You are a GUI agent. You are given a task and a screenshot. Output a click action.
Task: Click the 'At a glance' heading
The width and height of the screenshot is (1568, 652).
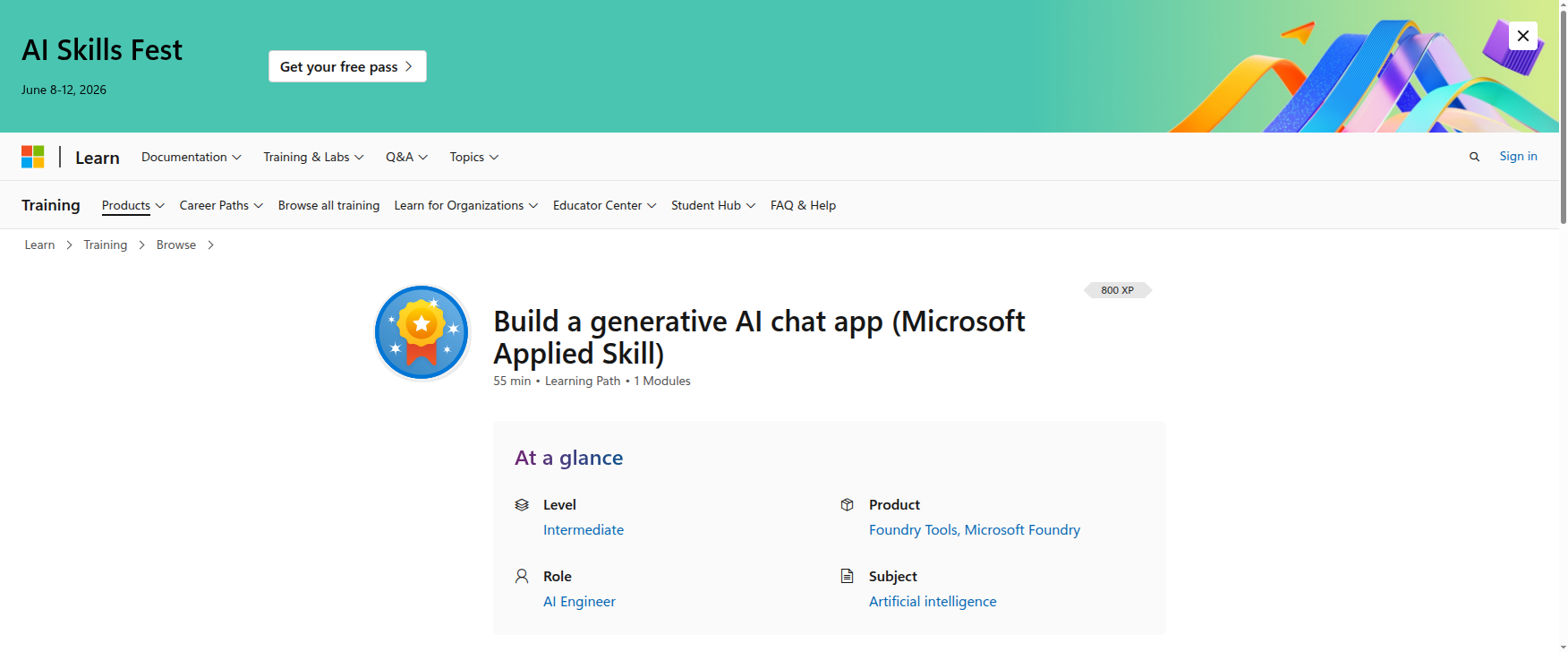[569, 458]
